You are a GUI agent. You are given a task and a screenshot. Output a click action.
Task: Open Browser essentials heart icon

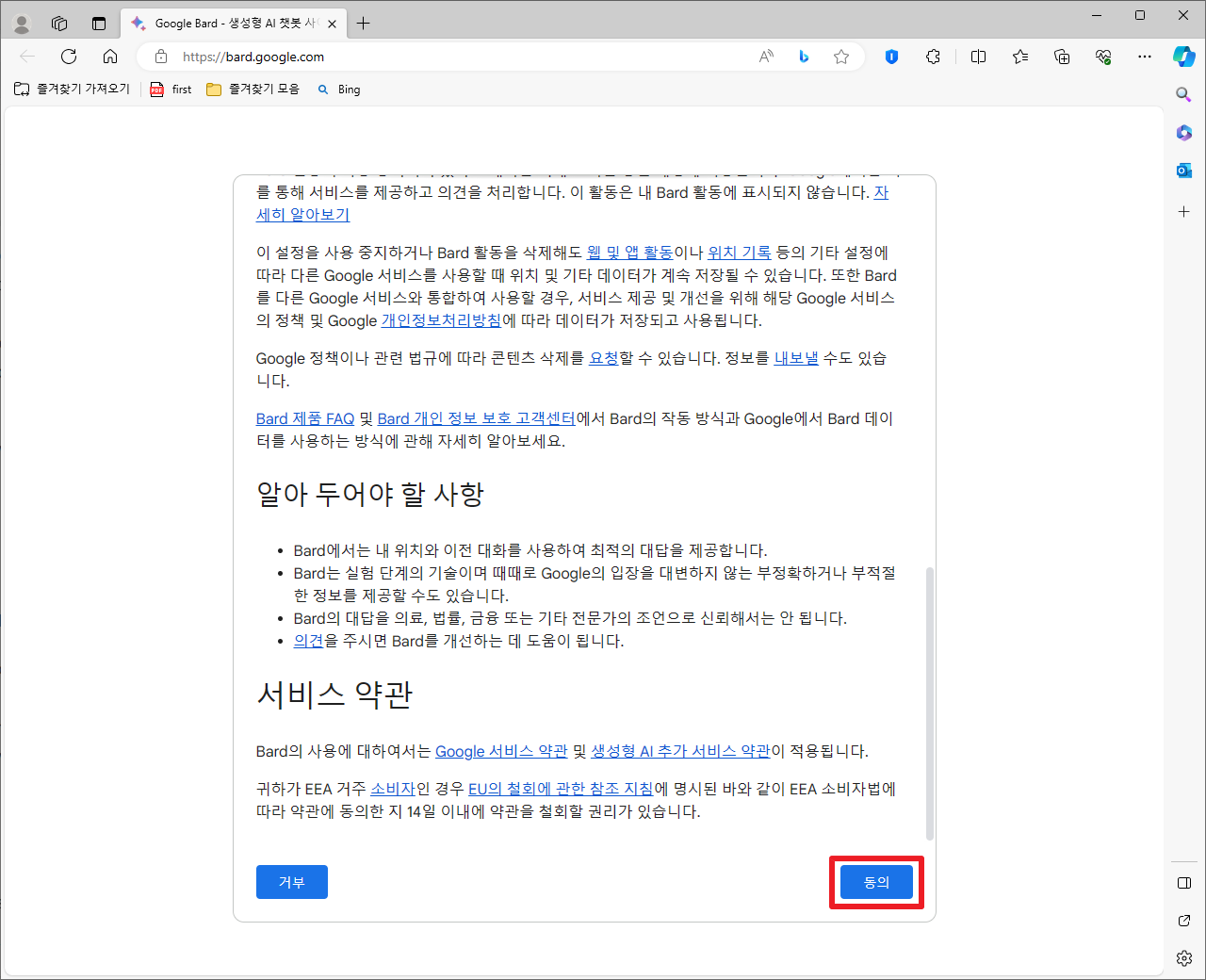1103,57
